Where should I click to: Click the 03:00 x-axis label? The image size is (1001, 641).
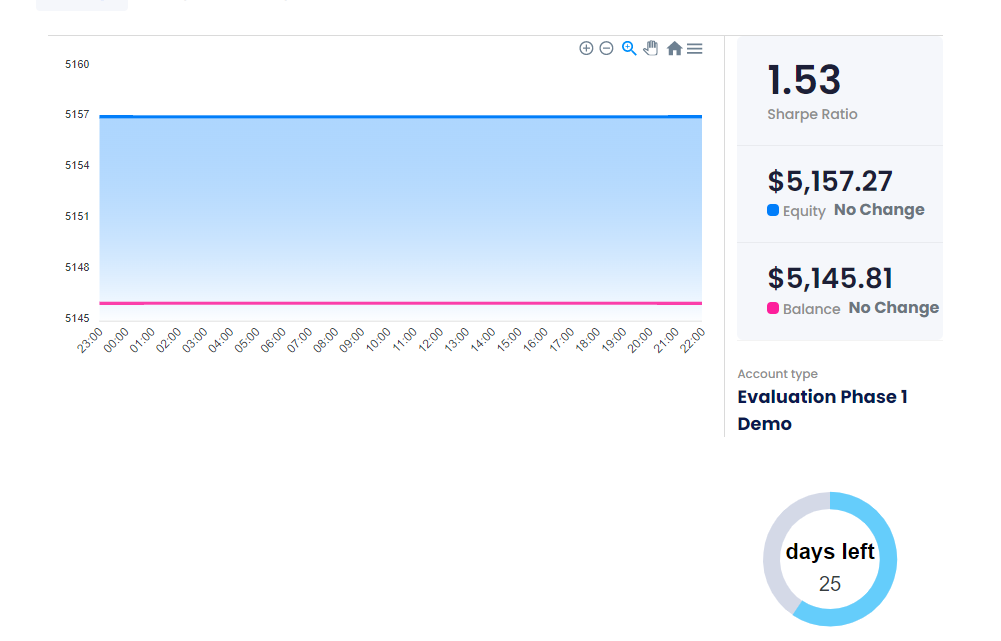[x=195, y=340]
